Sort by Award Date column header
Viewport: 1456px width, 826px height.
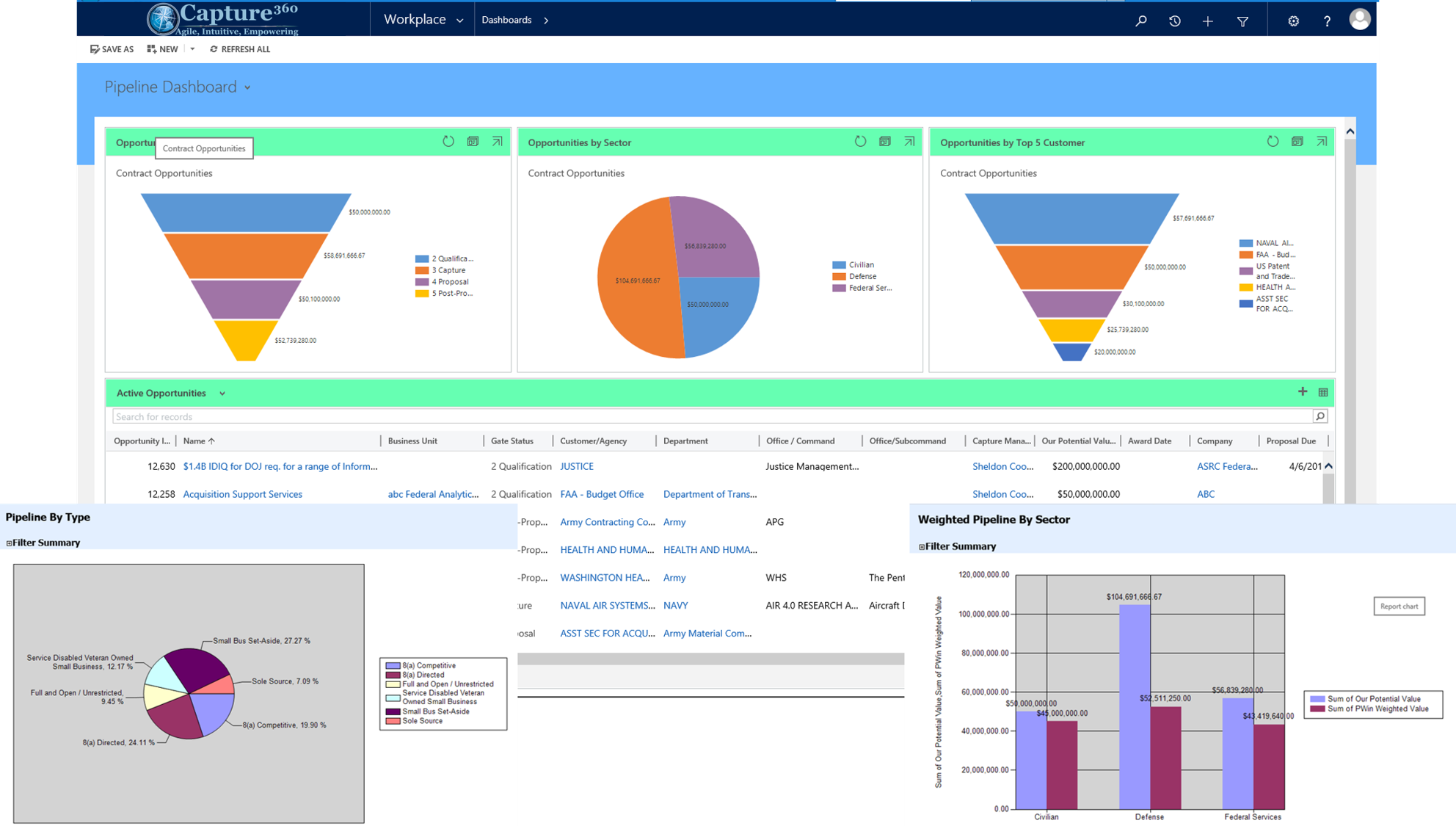1149,441
